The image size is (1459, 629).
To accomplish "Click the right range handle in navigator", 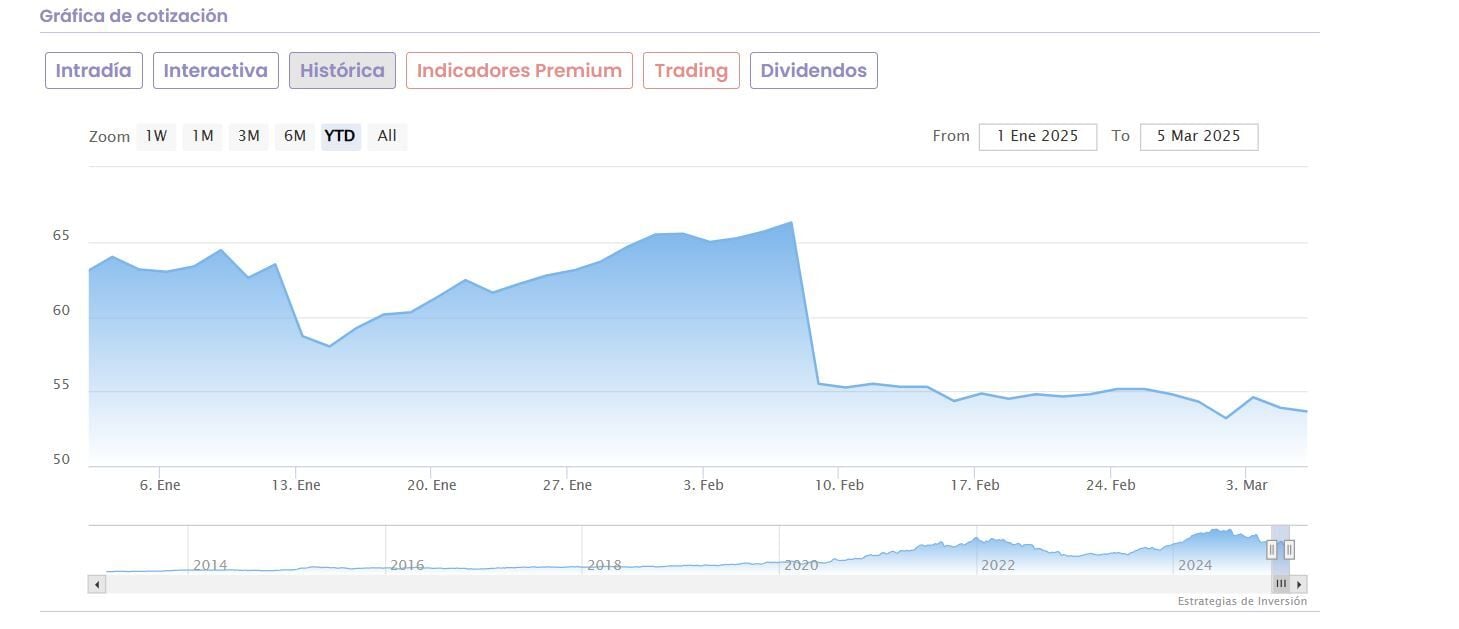I will coord(1289,549).
